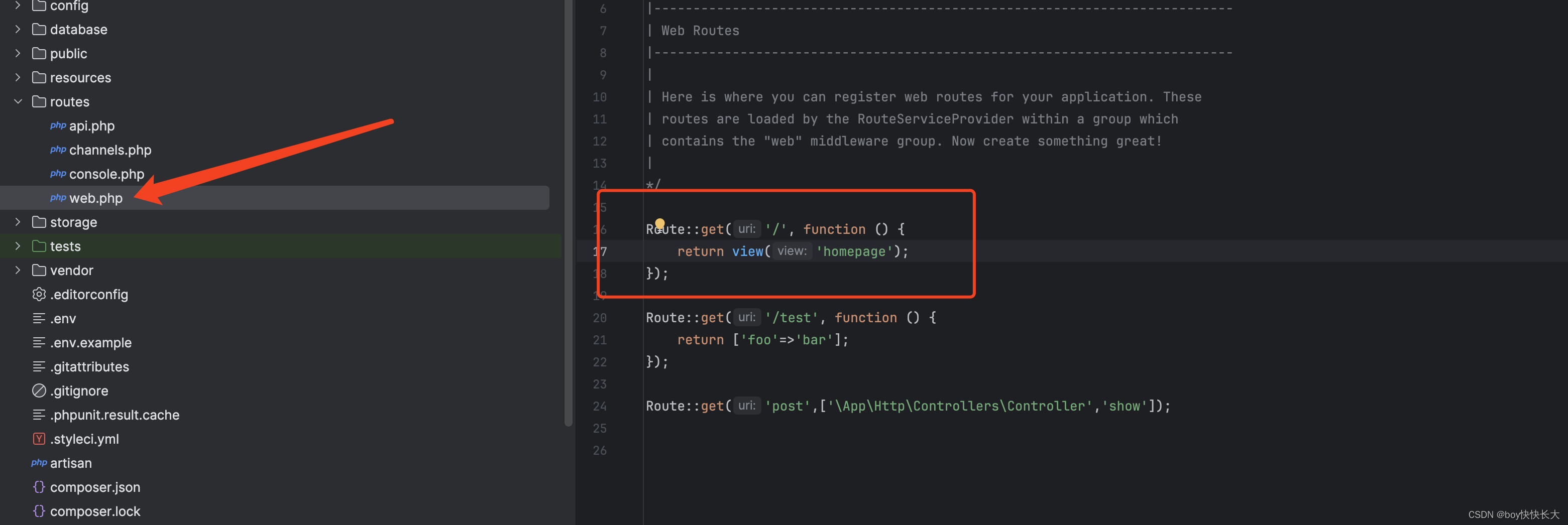1568x525 pixels.
Task: Click the php icon beside console.php
Action: [x=58, y=174]
